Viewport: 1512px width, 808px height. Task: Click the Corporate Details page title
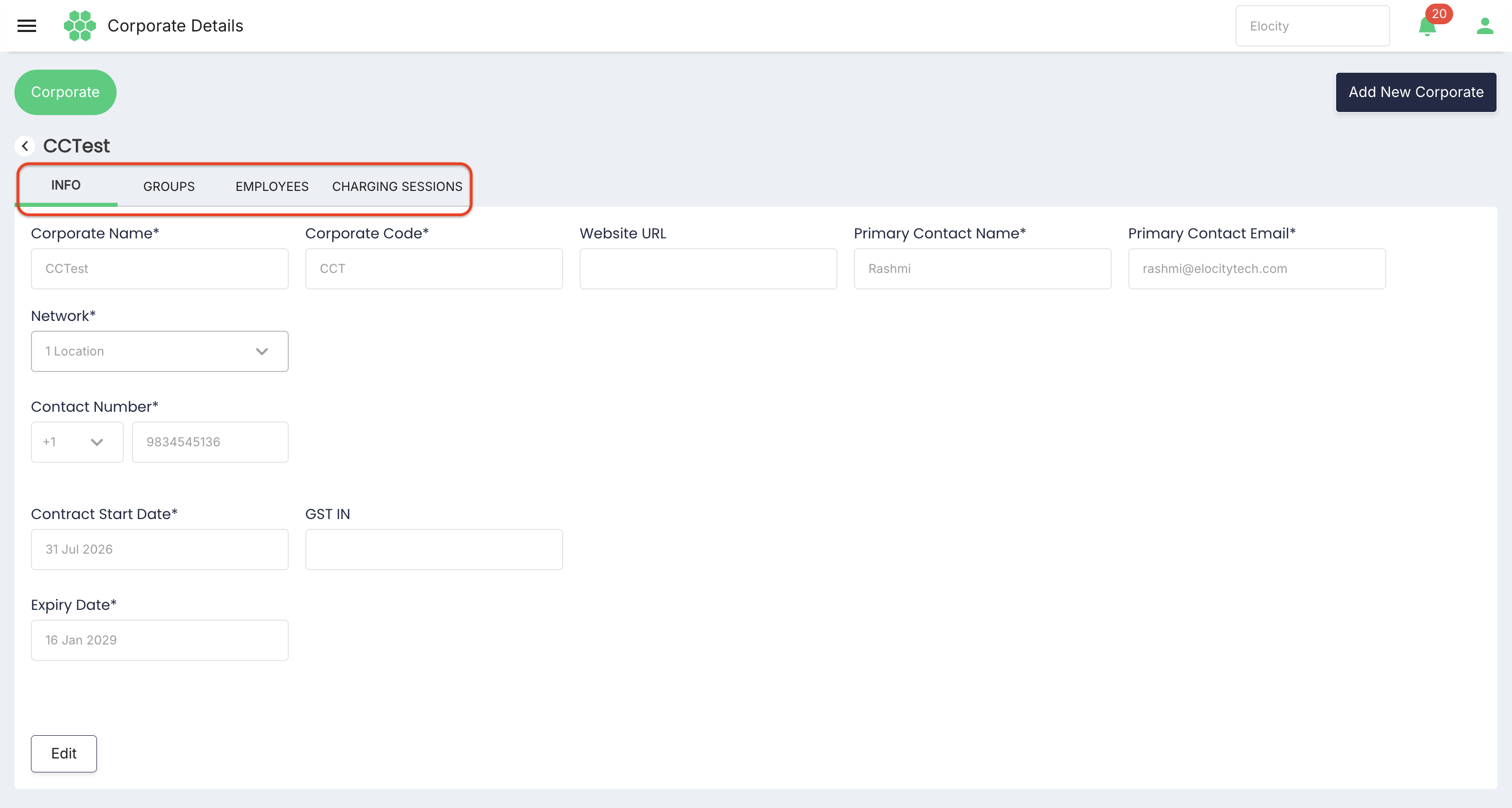175,26
